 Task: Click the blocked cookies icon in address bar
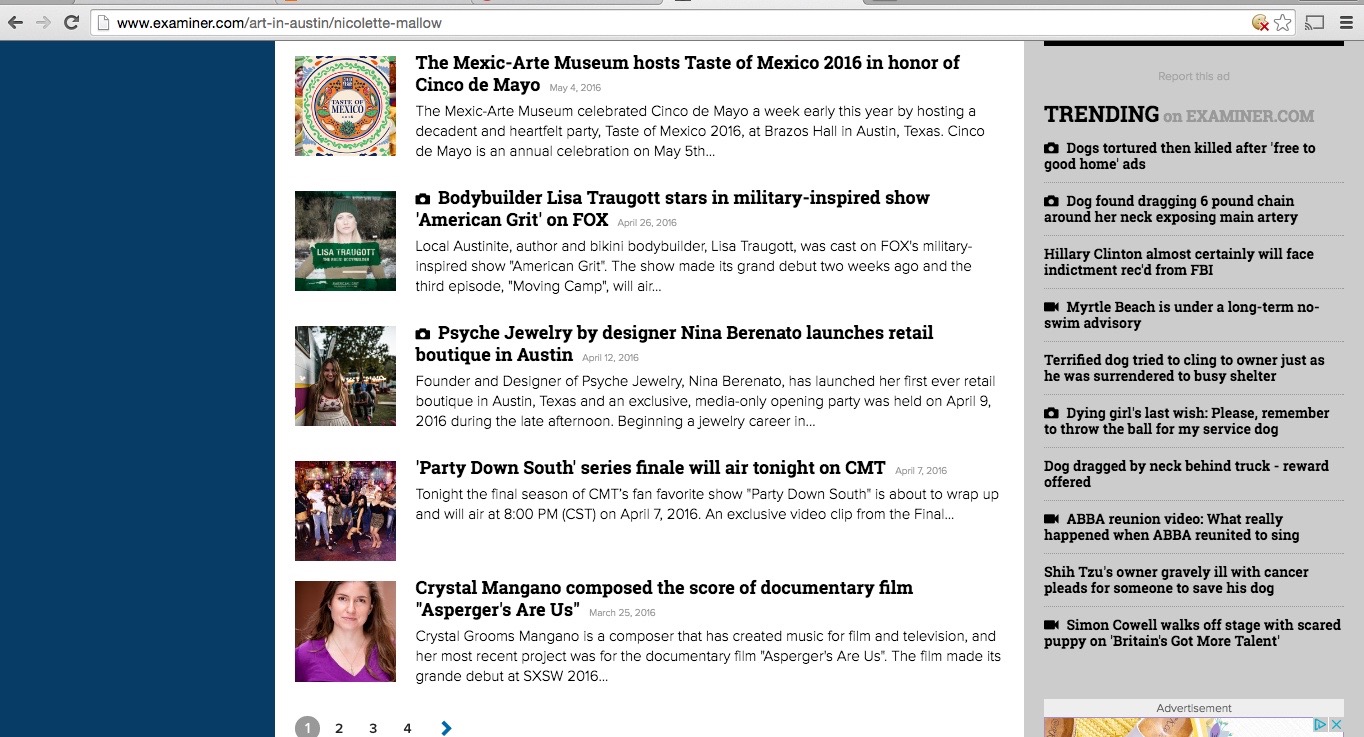pyautogui.click(x=1260, y=22)
